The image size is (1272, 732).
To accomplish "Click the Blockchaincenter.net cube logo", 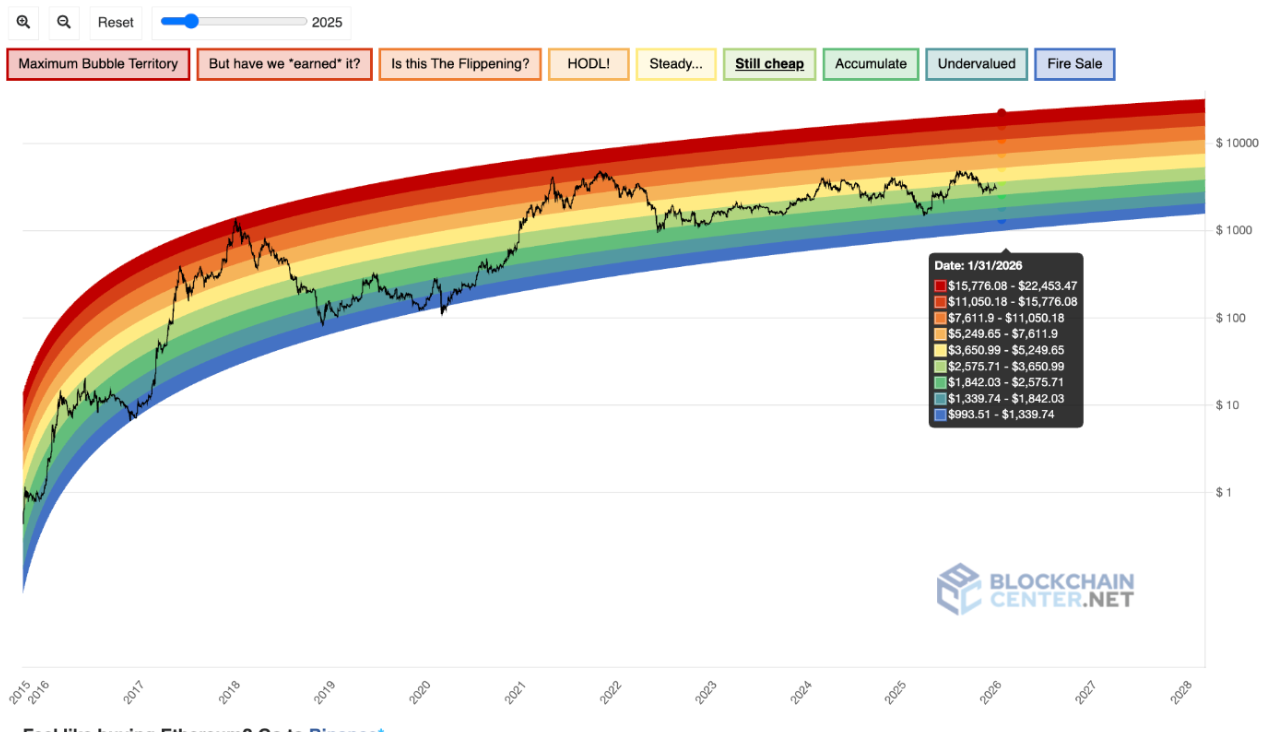I will click(x=958, y=589).
